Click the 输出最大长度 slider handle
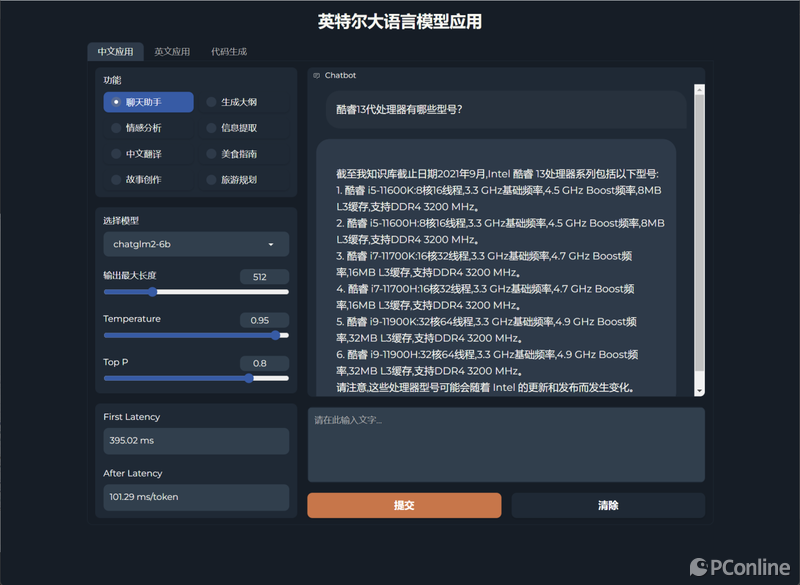 click(x=153, y=292)
